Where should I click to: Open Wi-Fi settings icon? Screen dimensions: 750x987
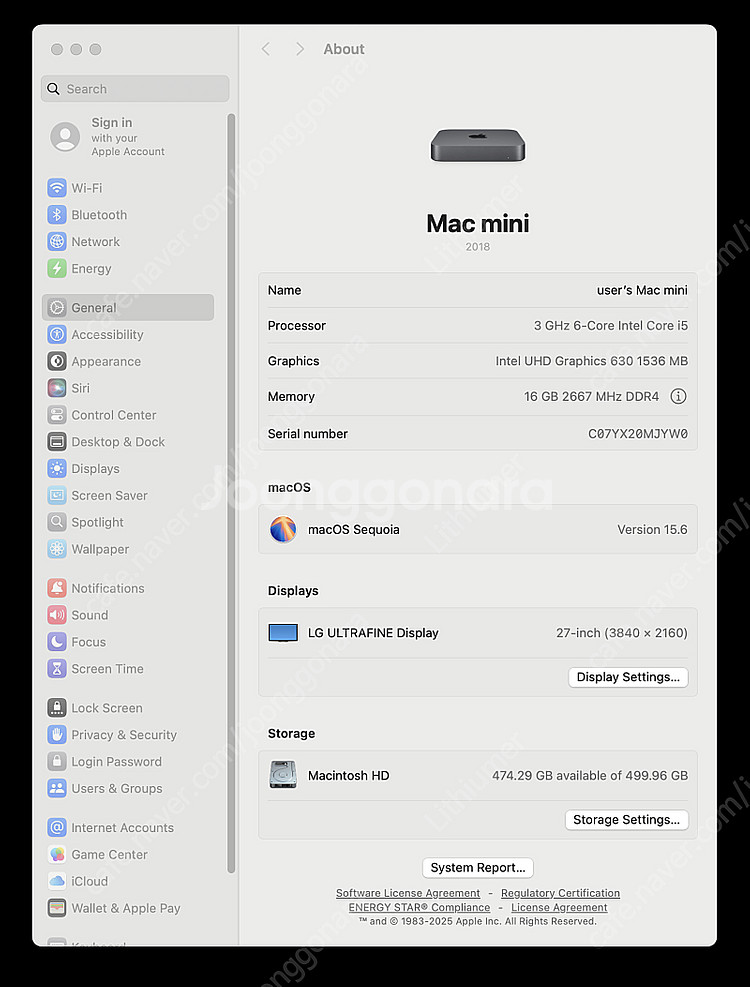(57, 188)
